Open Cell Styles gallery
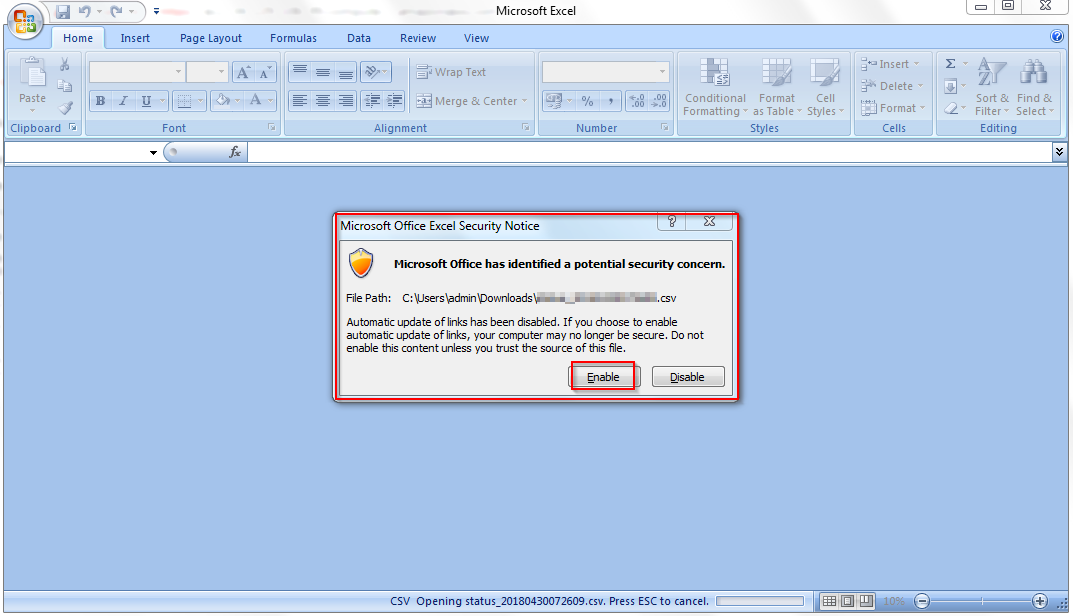Viewport: 1073px width, 616px height. [x=825, y=87]
